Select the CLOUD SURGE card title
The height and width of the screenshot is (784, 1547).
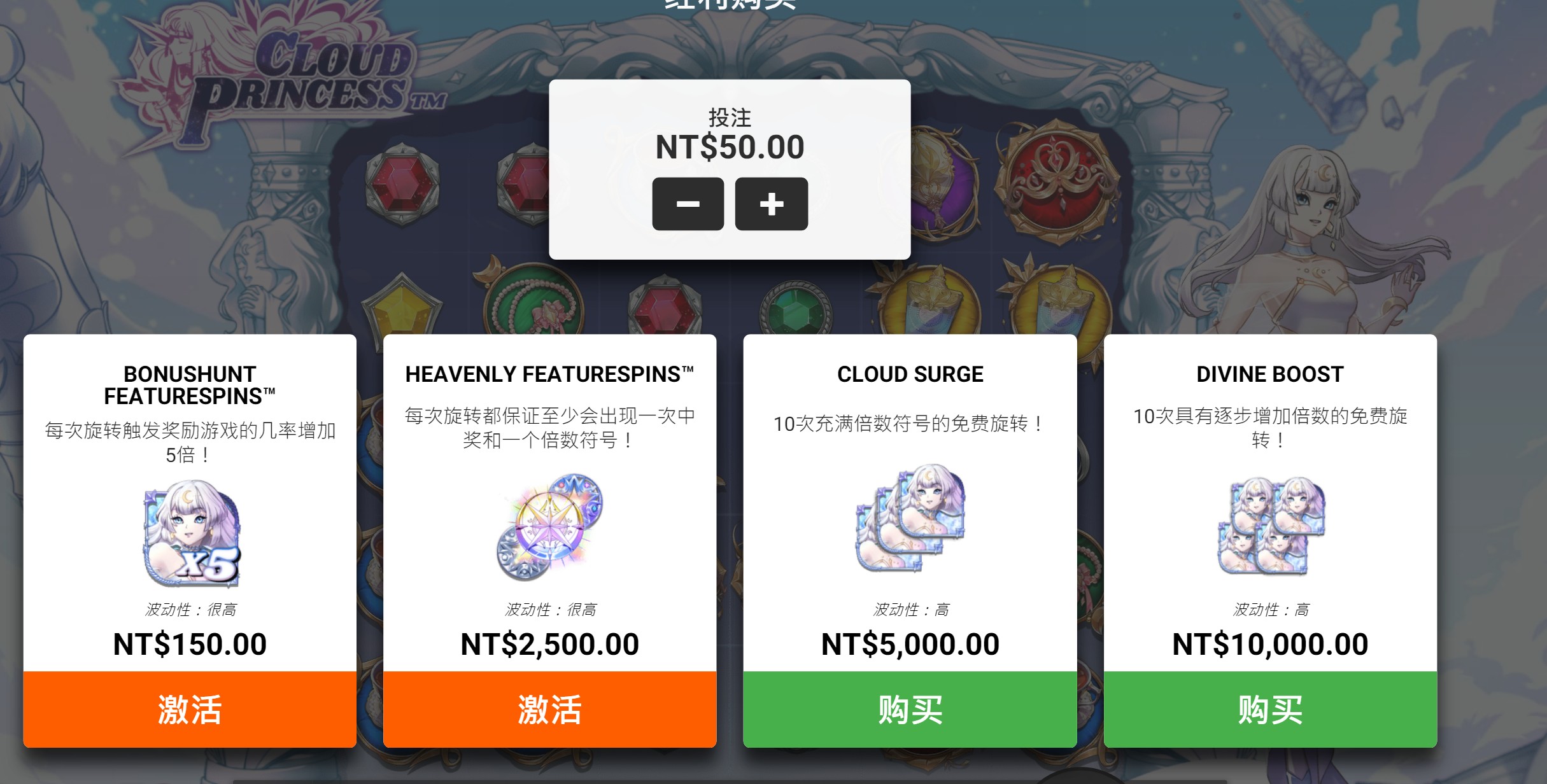(910, 374)
